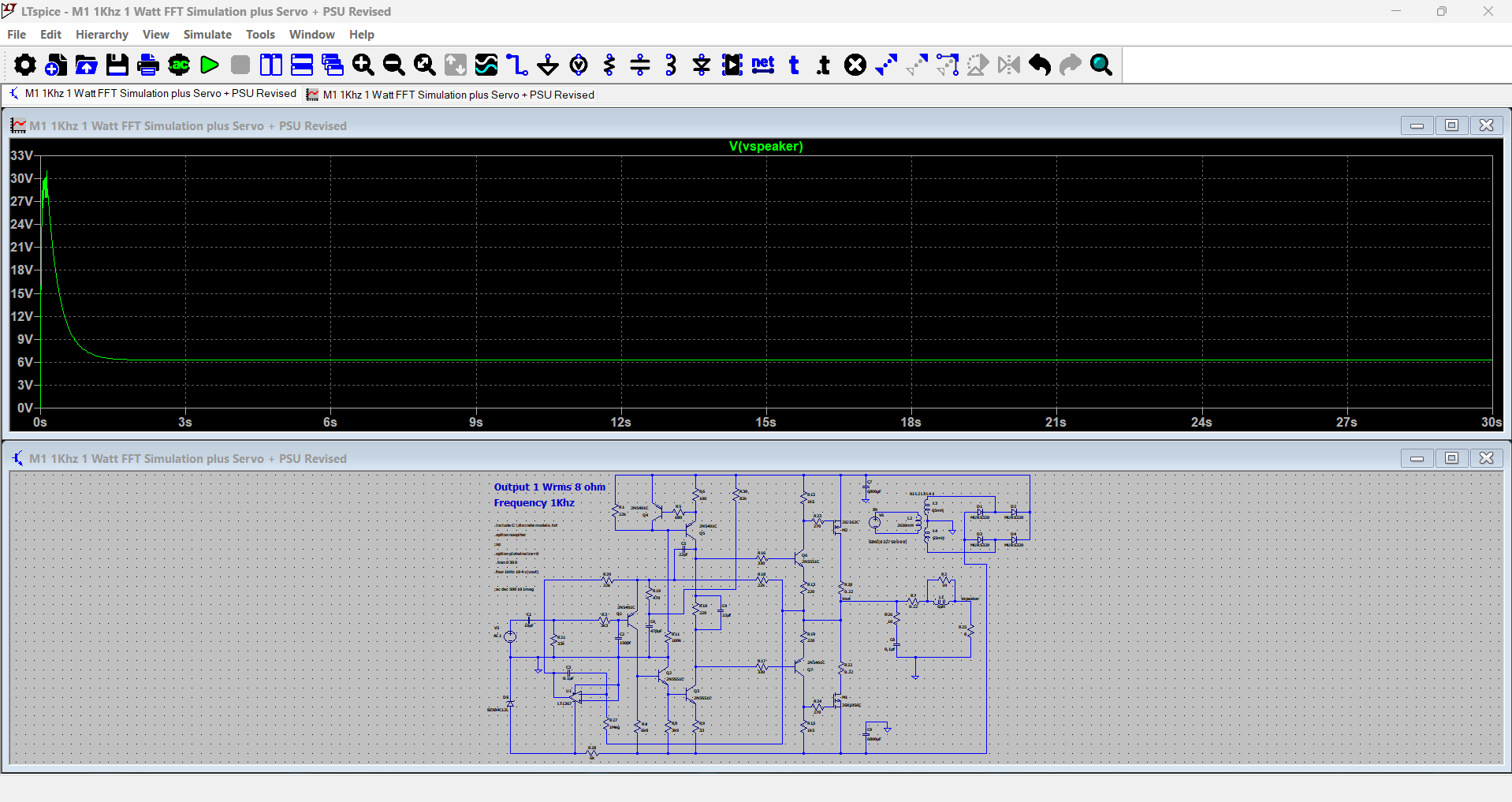
Task: Print using the printer icon
Action: click(148, 65)
